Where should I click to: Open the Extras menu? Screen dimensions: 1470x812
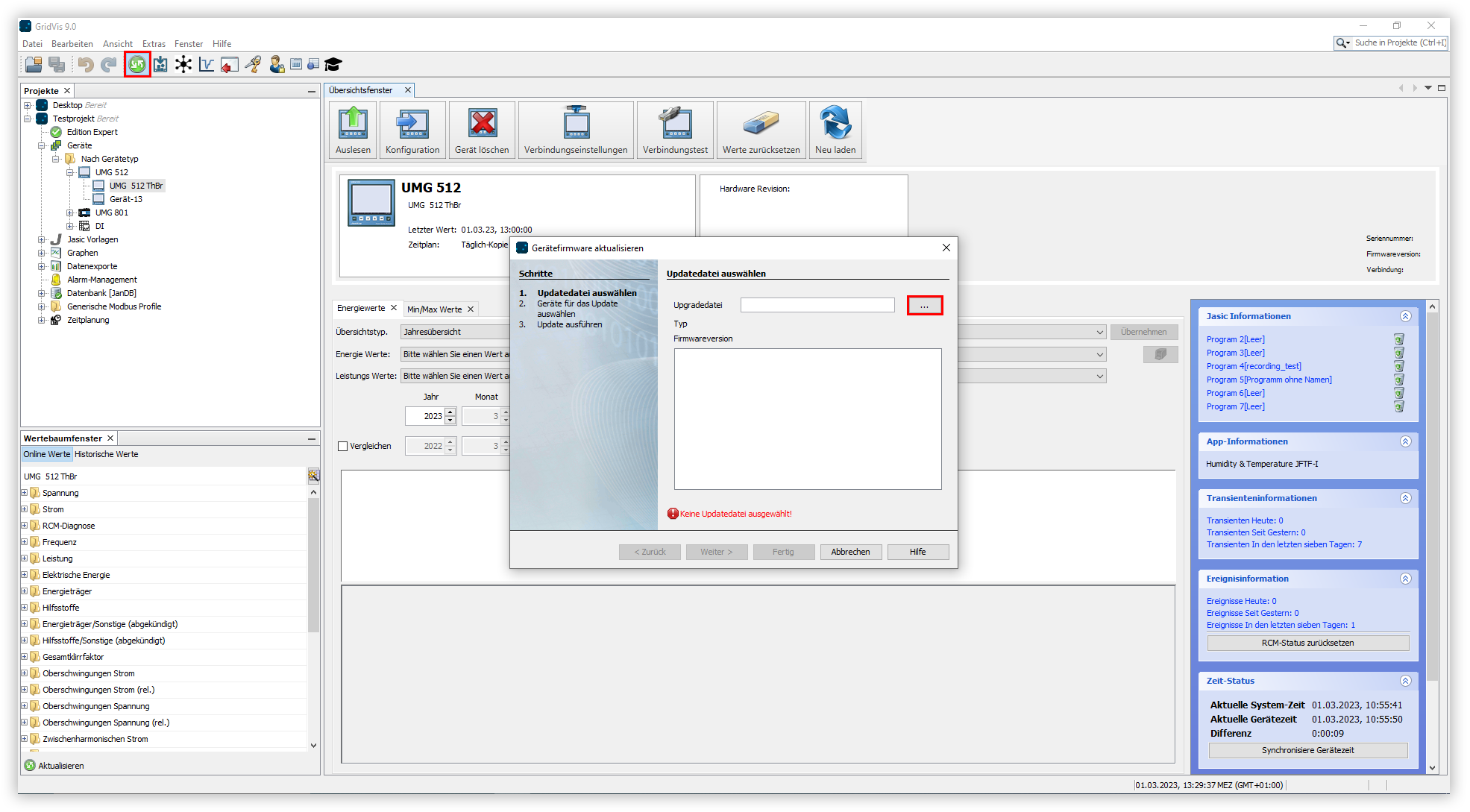click(x=154, y=44)
